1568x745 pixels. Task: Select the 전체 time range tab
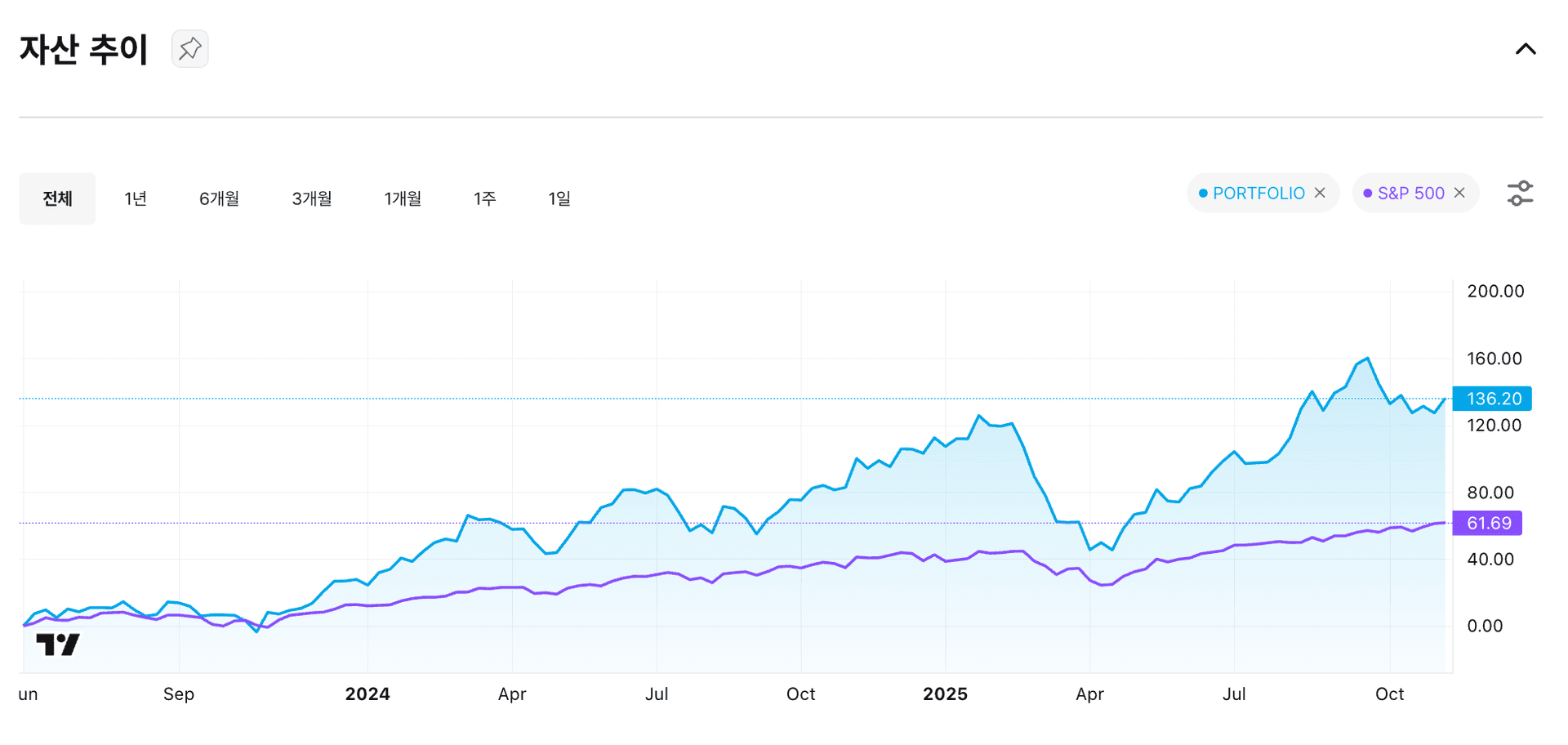pos(57,199)
